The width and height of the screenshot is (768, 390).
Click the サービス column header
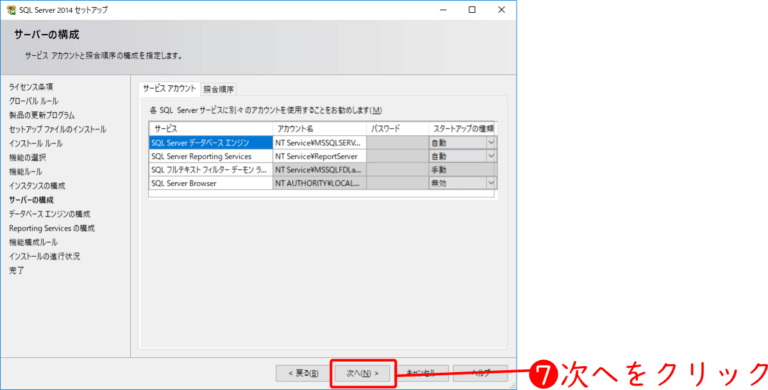pyautogui.click(x=211, y=129)
